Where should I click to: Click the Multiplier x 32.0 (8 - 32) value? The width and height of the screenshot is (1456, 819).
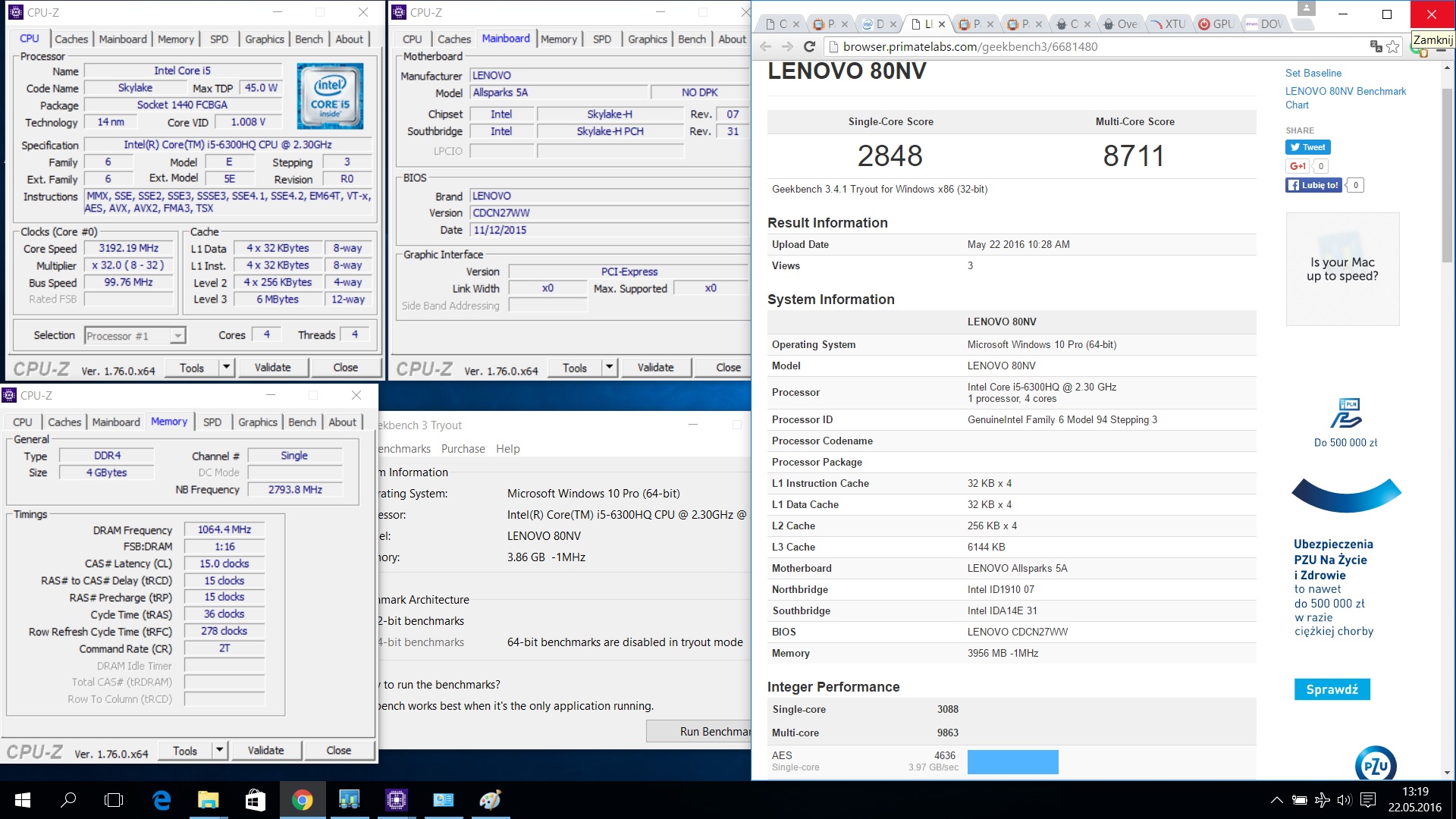129,265
